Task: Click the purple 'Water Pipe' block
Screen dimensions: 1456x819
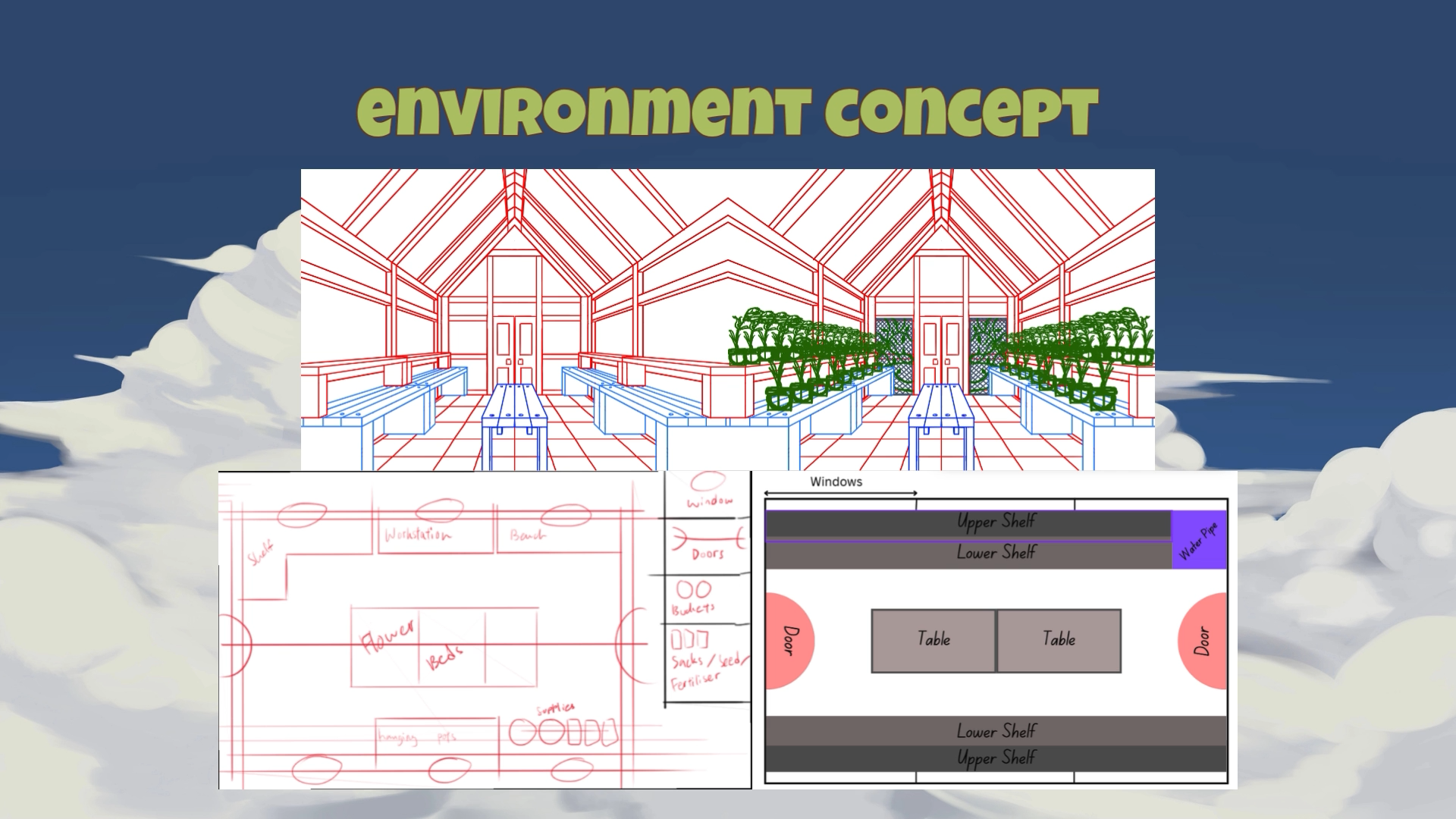Action: [x=1199, y=540]
